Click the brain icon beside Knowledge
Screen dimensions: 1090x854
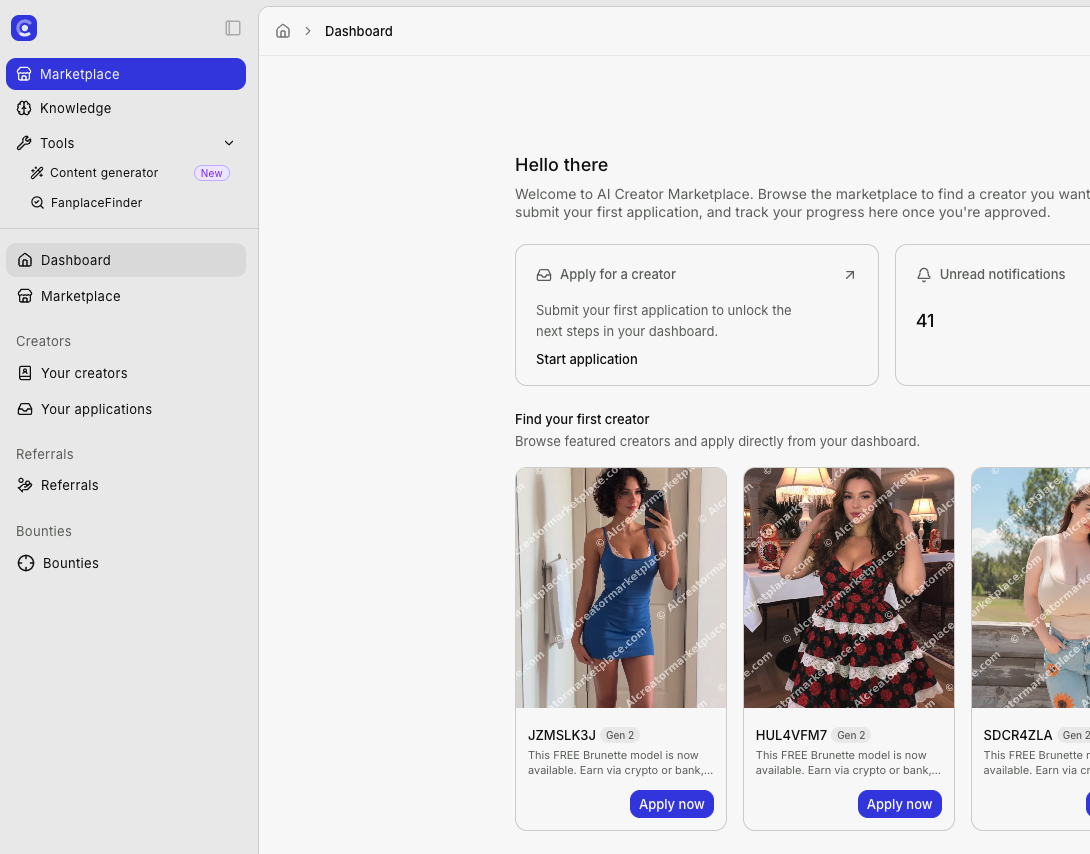[24, 108]
